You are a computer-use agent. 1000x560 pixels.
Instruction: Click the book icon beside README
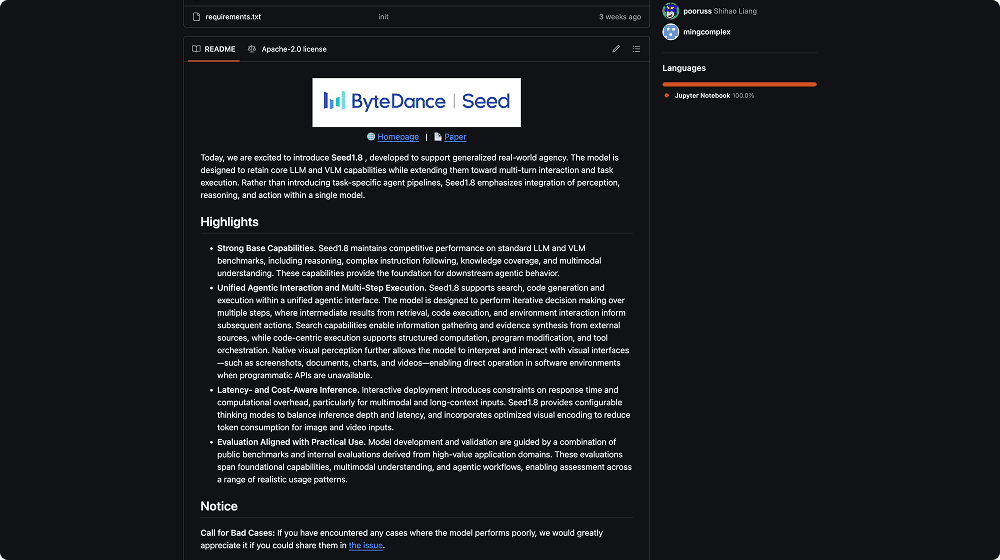(x=196, y=49)
